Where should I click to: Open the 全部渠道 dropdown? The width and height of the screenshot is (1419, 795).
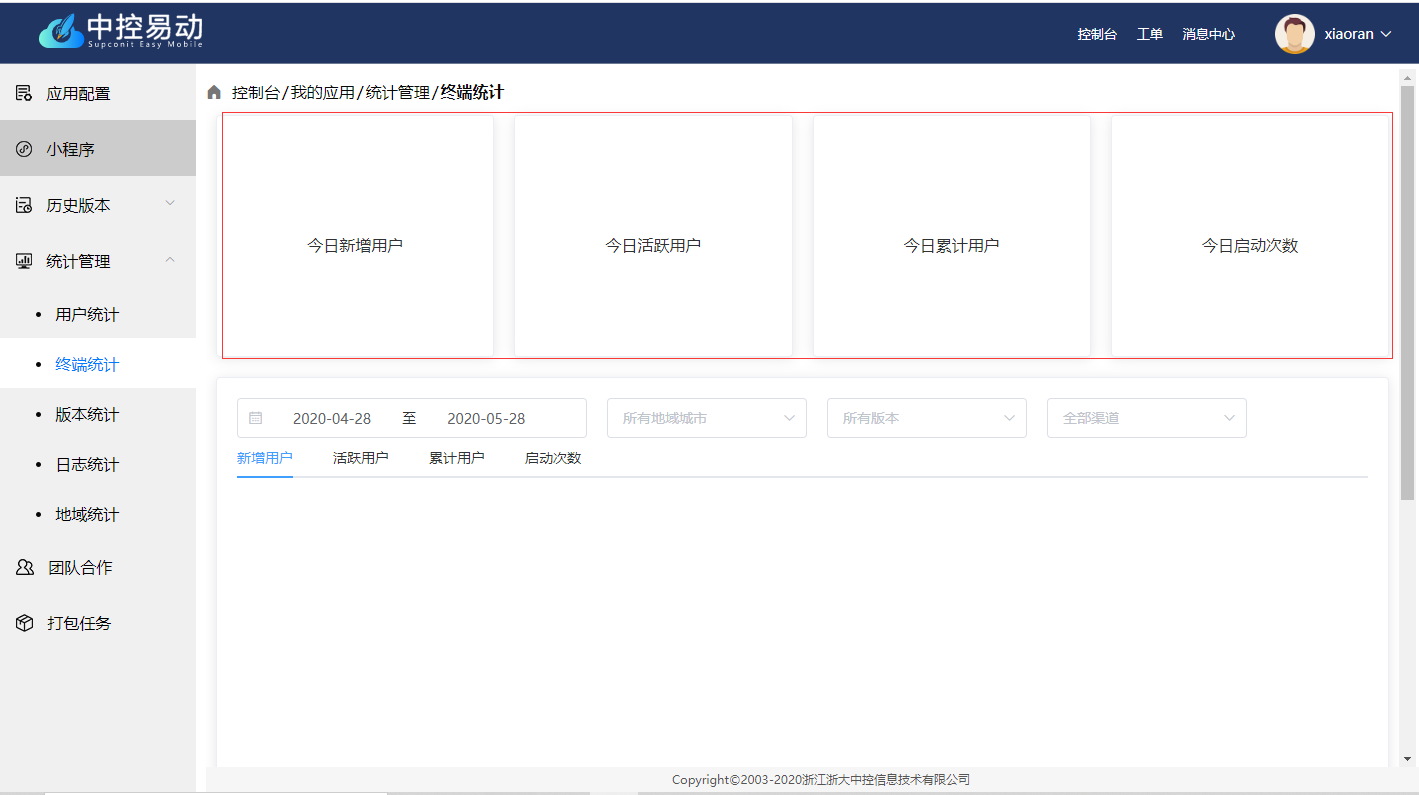(x=1147, y=418)
